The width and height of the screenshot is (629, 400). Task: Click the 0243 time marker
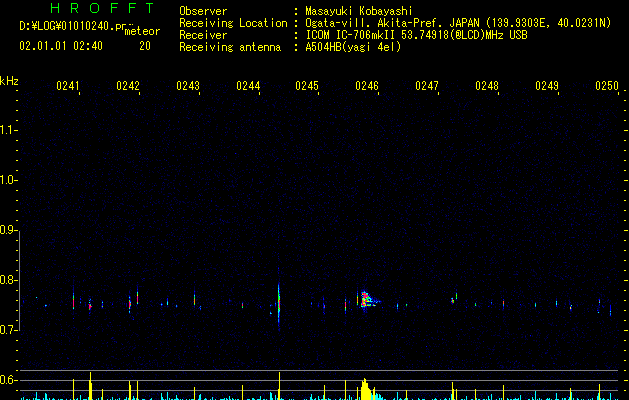(x=188, y=86)
